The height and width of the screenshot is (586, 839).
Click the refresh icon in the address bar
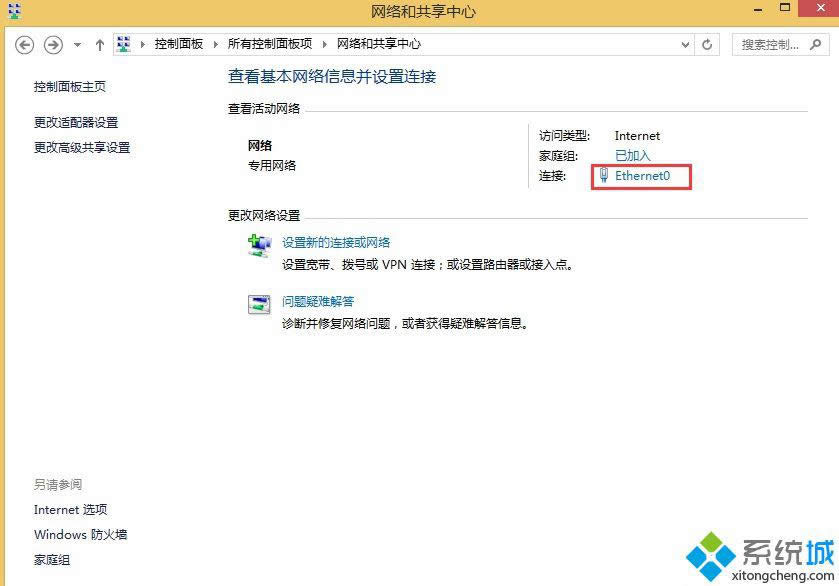coord(707,44)
